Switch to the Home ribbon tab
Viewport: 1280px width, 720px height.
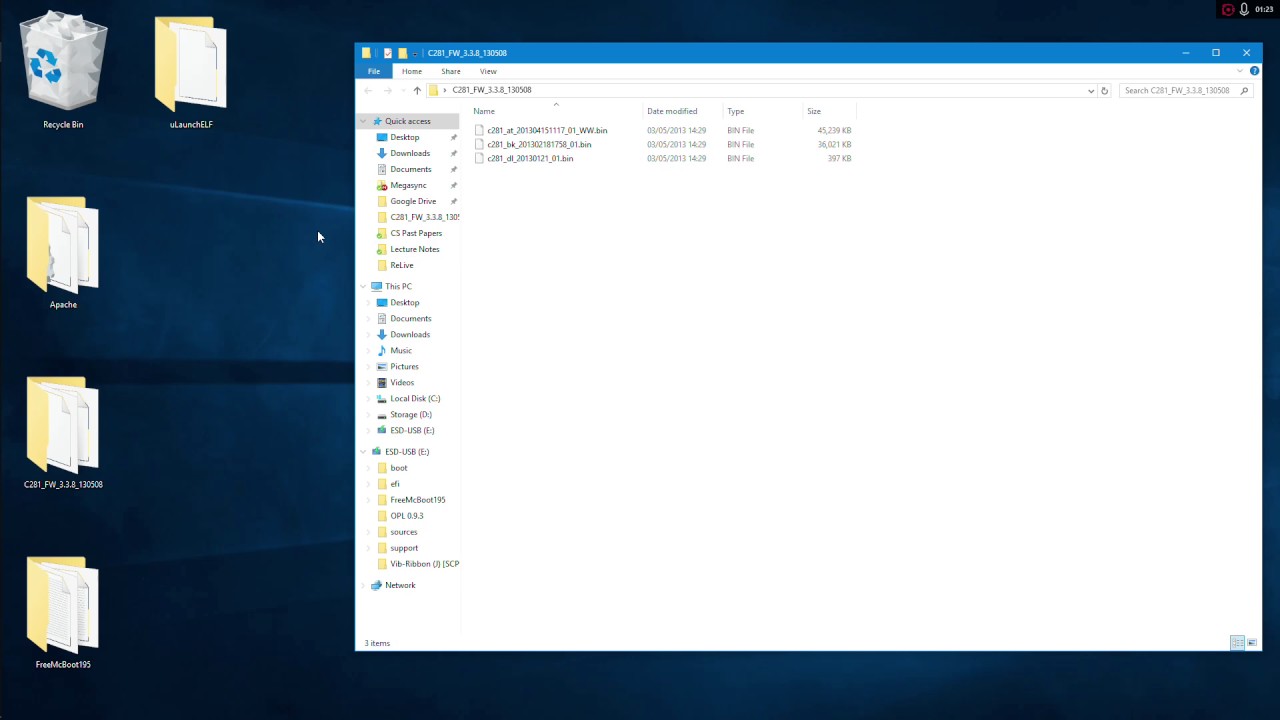click(x=411, y=71)
